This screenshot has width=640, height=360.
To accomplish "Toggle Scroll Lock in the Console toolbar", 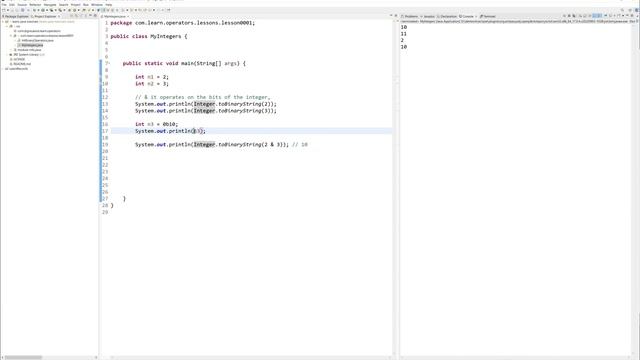I will point(585,16).
